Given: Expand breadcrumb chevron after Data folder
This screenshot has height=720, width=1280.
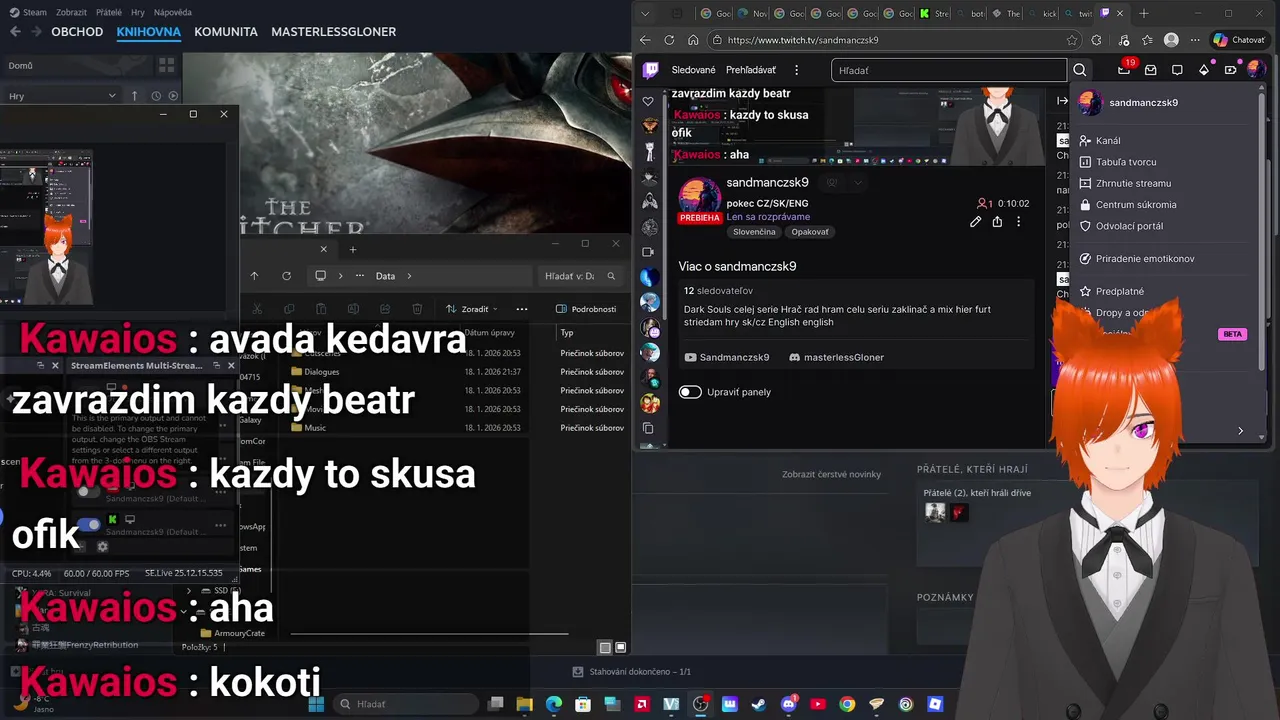Looking at the screenshot, I should coord(409,276).
